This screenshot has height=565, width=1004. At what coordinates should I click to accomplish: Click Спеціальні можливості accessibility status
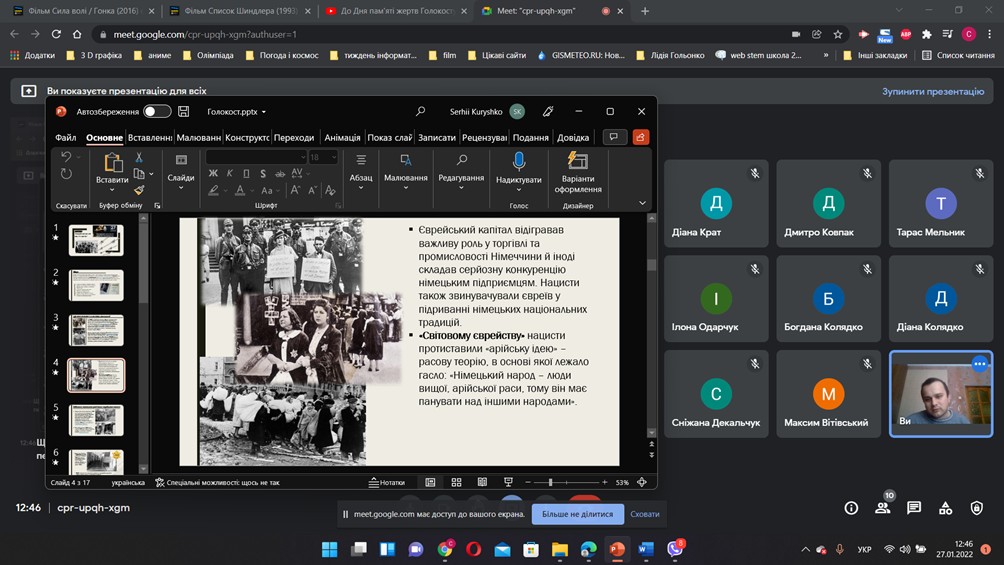tap(217, 482)
